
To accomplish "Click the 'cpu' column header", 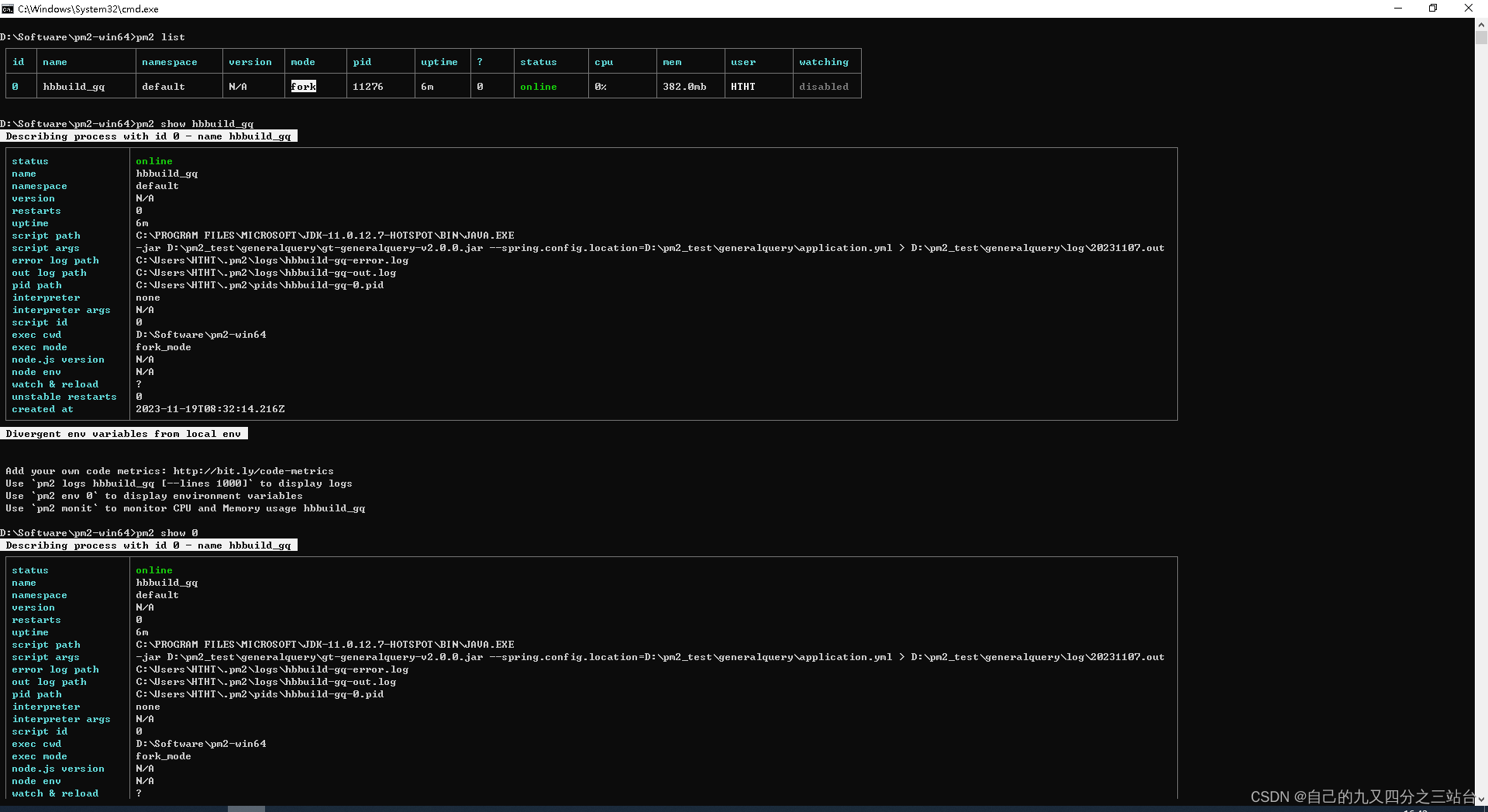I will (604, 62).
